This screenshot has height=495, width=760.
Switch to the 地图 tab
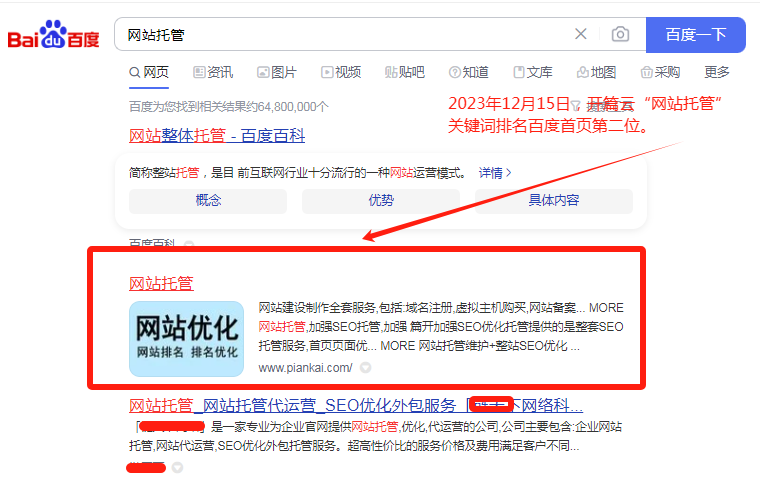[x=597, y=72]
